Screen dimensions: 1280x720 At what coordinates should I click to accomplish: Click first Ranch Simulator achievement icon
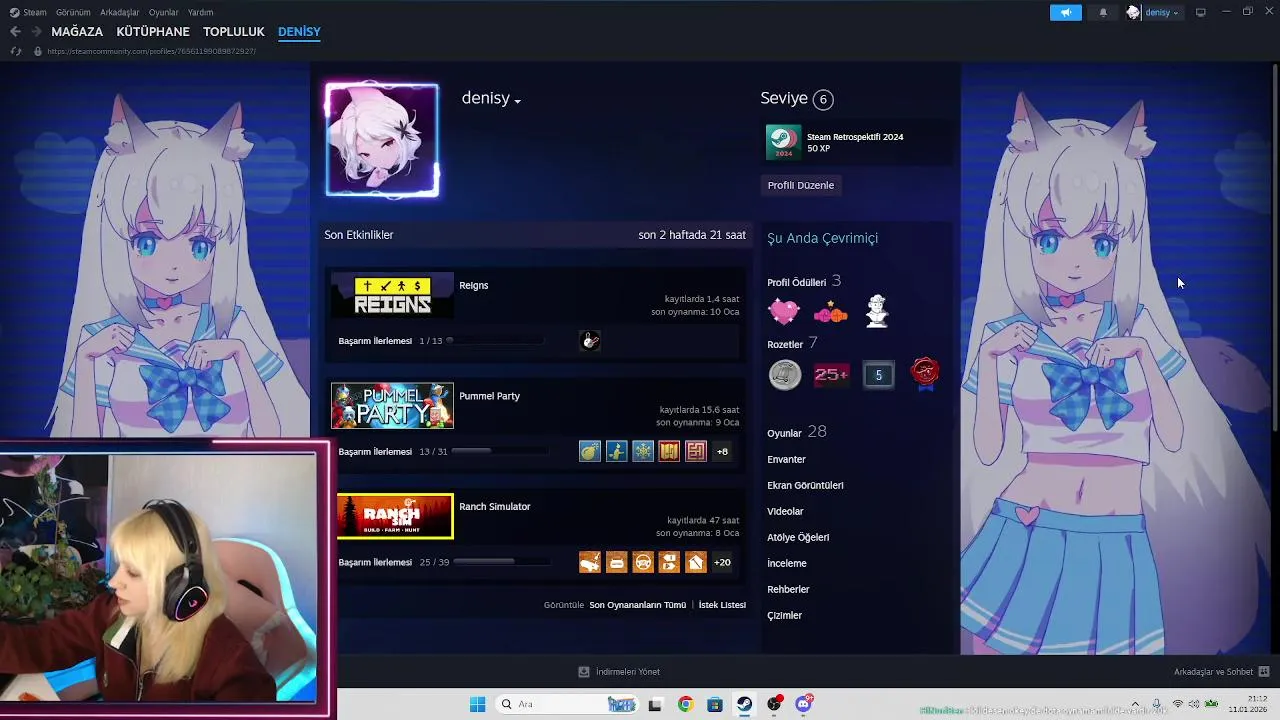(590, 562)
